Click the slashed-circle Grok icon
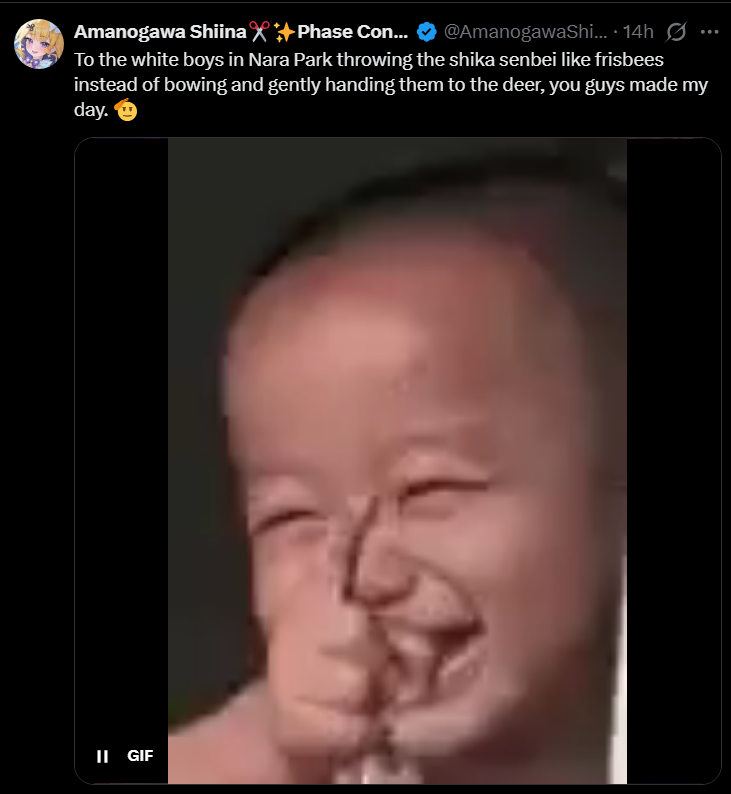The width and height of the screenshot is (731, 794). 676,32
